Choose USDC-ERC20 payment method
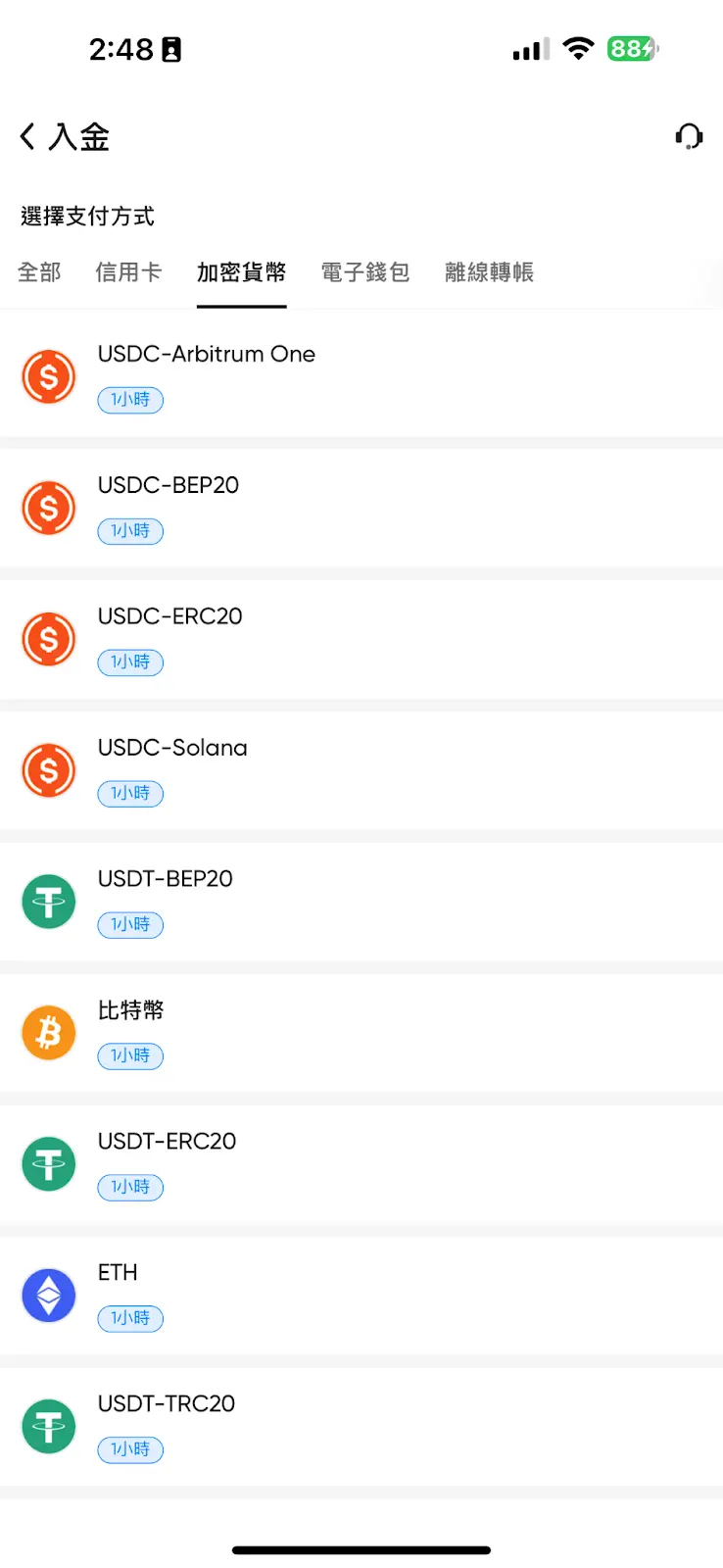 point(170,616)
